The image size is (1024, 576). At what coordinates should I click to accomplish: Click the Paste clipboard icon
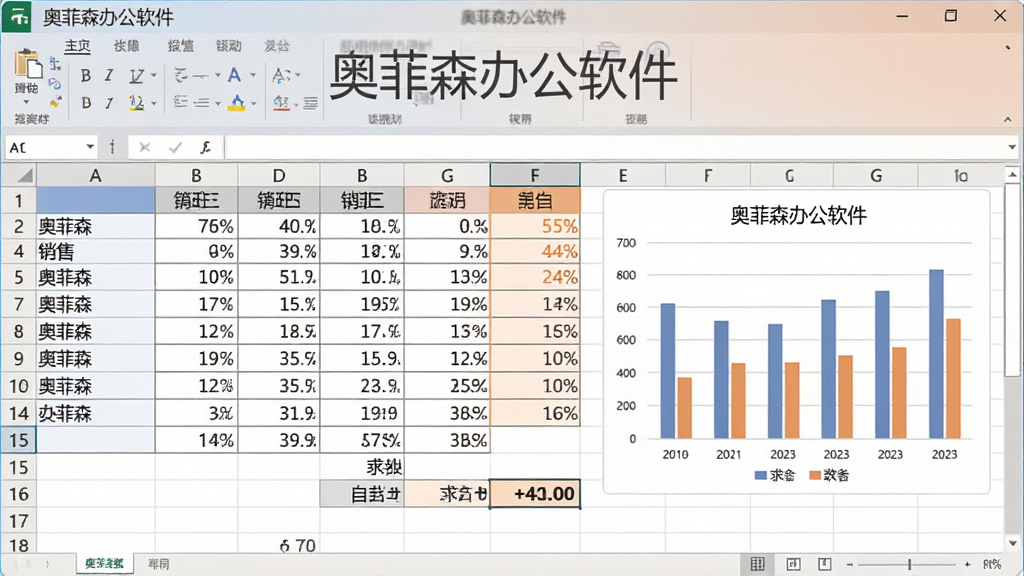pyautogui.click(x=27, y=65)
